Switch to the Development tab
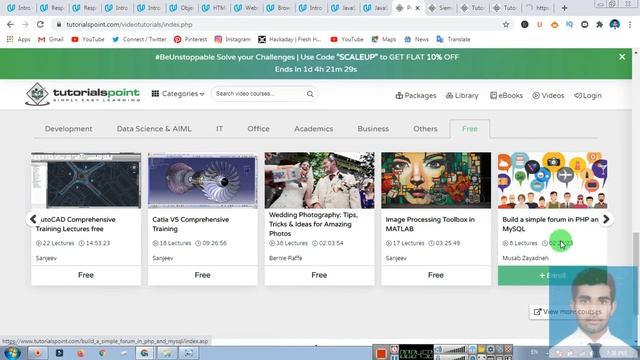This screenshot has width=640, height=360. (69, 129)
